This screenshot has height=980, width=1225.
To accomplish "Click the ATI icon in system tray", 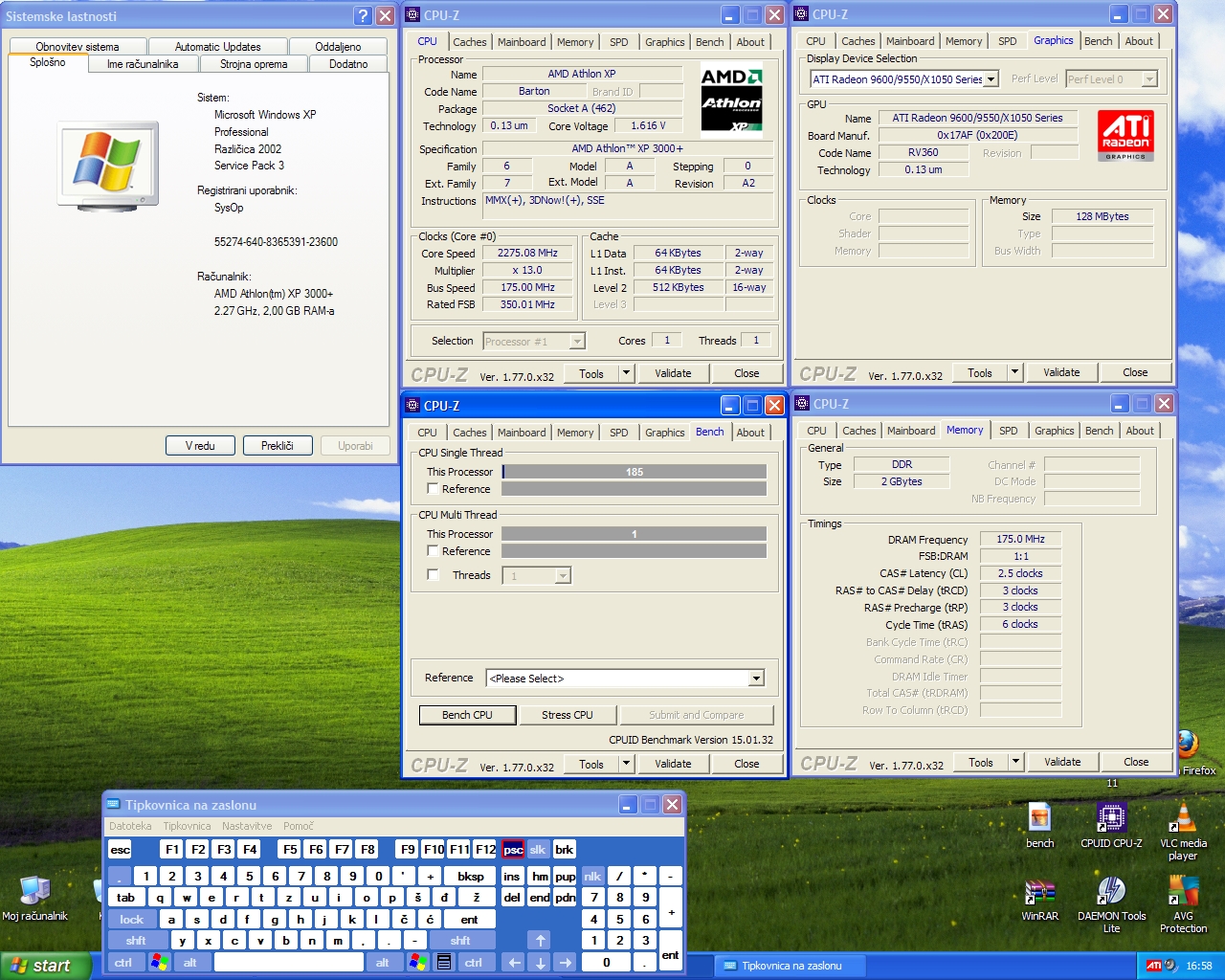I will pyautogui.click(x=1154, y=966).
